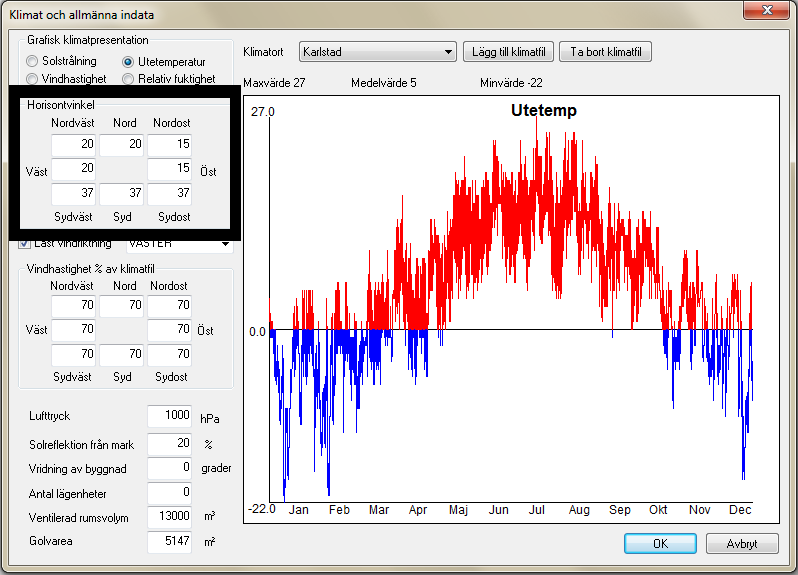Image resolution: width=798 pixels, height=575 pixels.
Task: Click the Horisontvinkel Syd field
Action: [x=121, y=194]
